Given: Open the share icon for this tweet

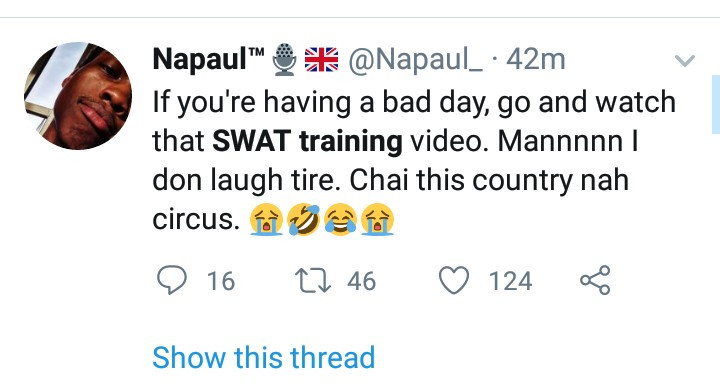Looking at the screenshot, I should pyautogui.click(x=595, y=280).
